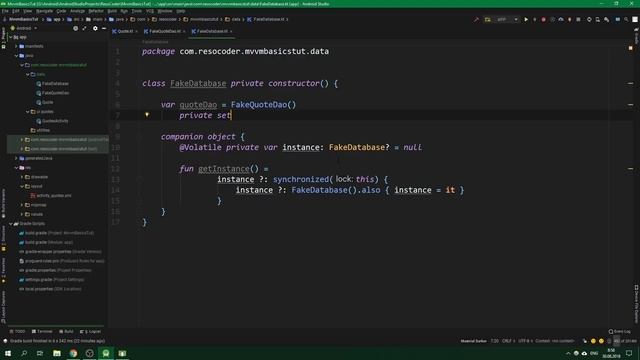The image size is (640, 360).
Task: Click the Attach debugger icon
Action: (569, 19)
